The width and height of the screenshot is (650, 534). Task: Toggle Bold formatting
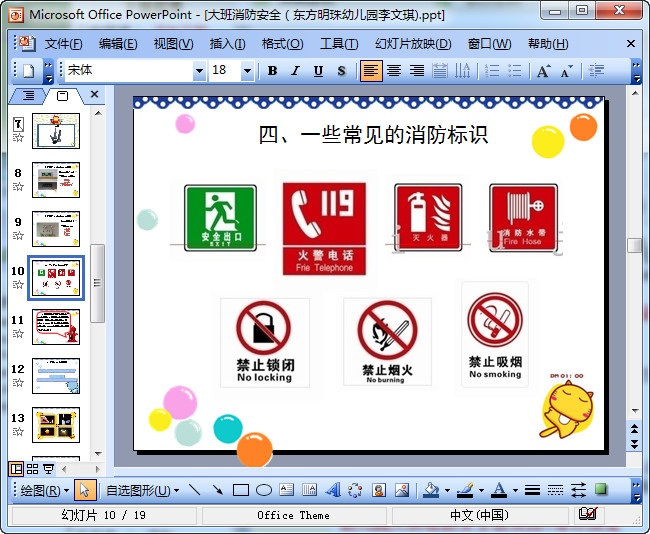pyautogui.click(x=272, y=71)
